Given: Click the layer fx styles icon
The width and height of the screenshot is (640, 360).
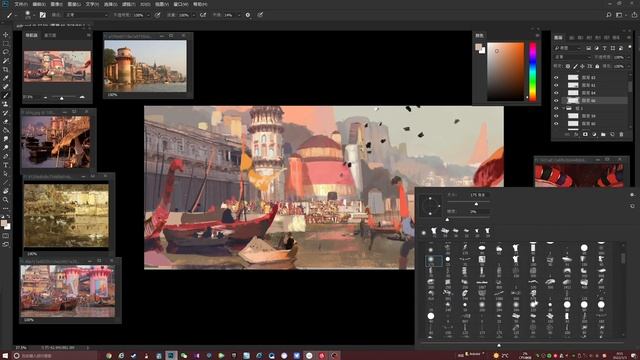Looking at the screenshot, I should (576, 134).
